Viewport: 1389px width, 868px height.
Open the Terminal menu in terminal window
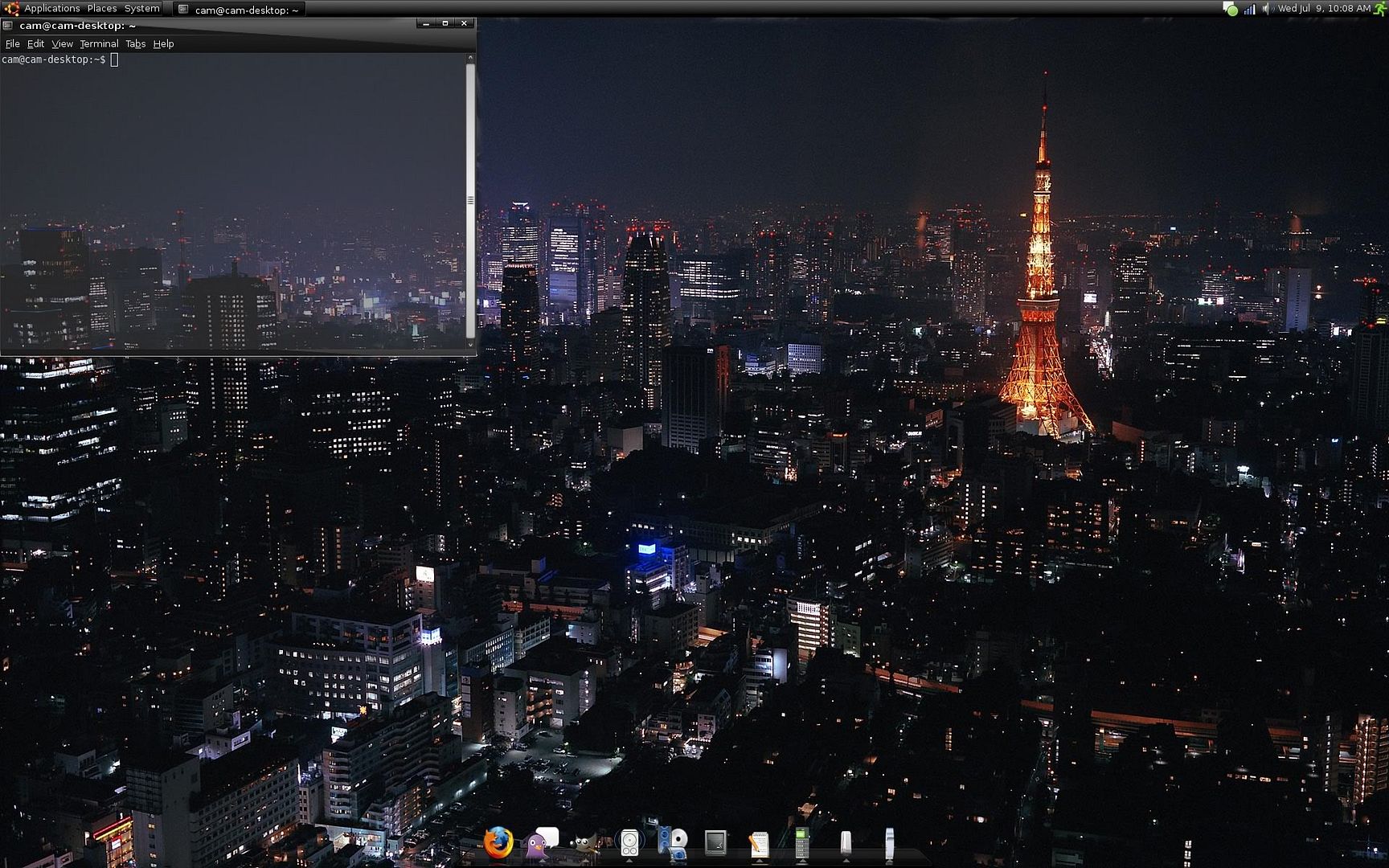pyautogui.click(x=99, y=43)
